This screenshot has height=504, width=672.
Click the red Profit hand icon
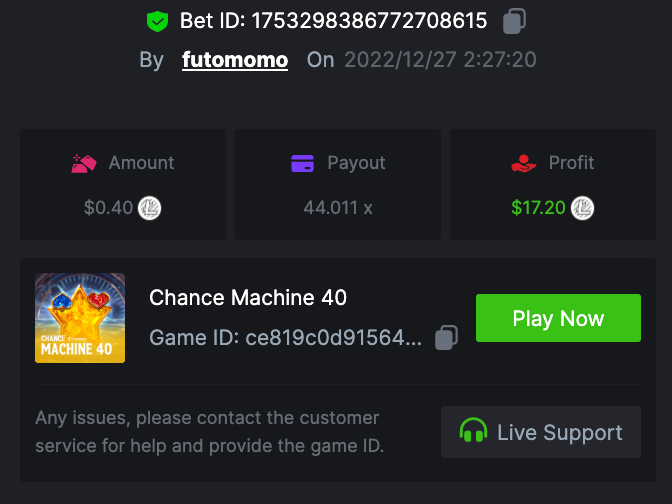pos(523,163)
